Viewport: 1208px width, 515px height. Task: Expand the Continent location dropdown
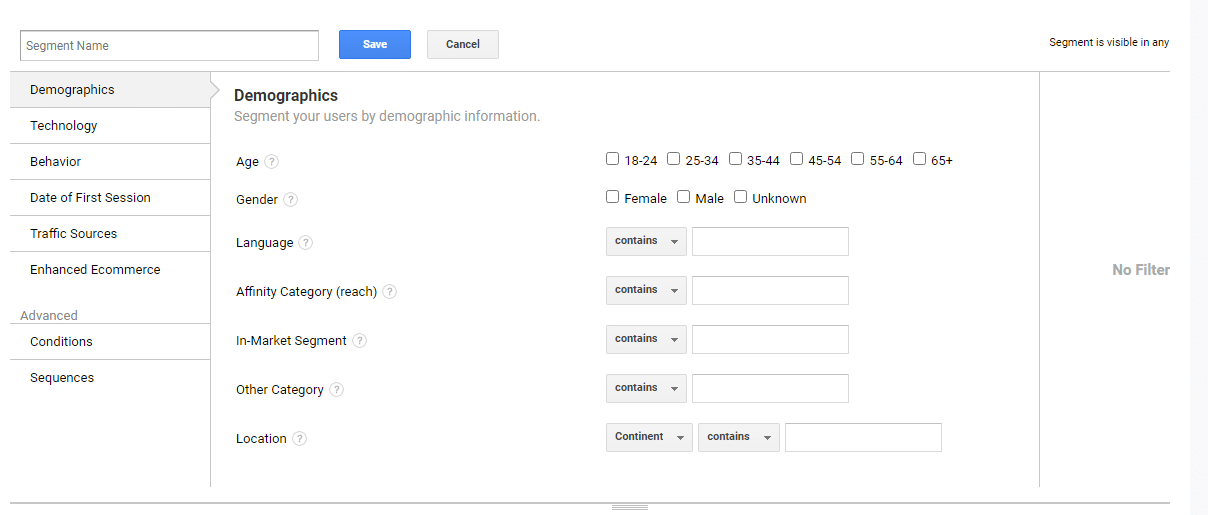coord(648,437)
